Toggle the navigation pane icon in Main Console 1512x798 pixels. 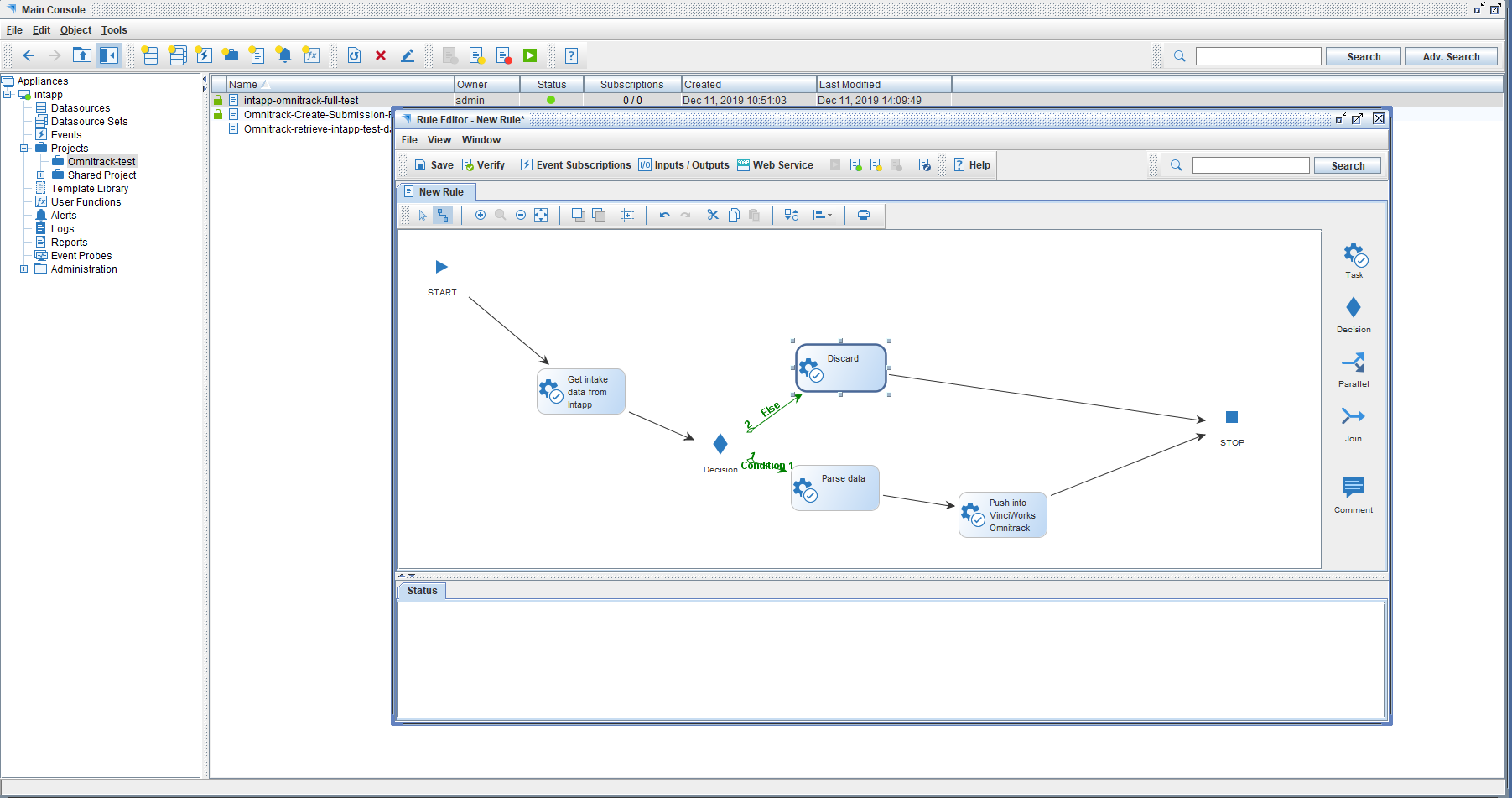(x=109, y=55)
